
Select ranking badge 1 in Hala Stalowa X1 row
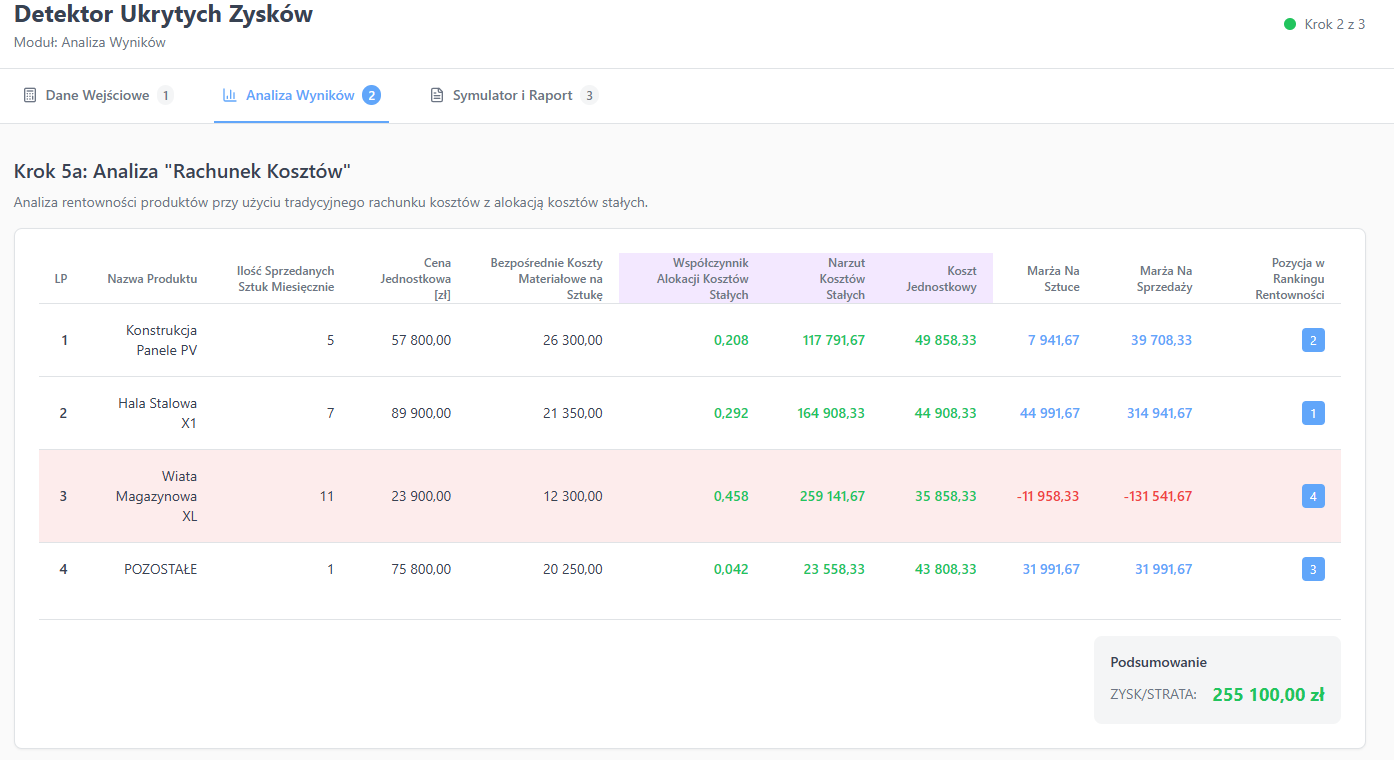click(1313, 413)
